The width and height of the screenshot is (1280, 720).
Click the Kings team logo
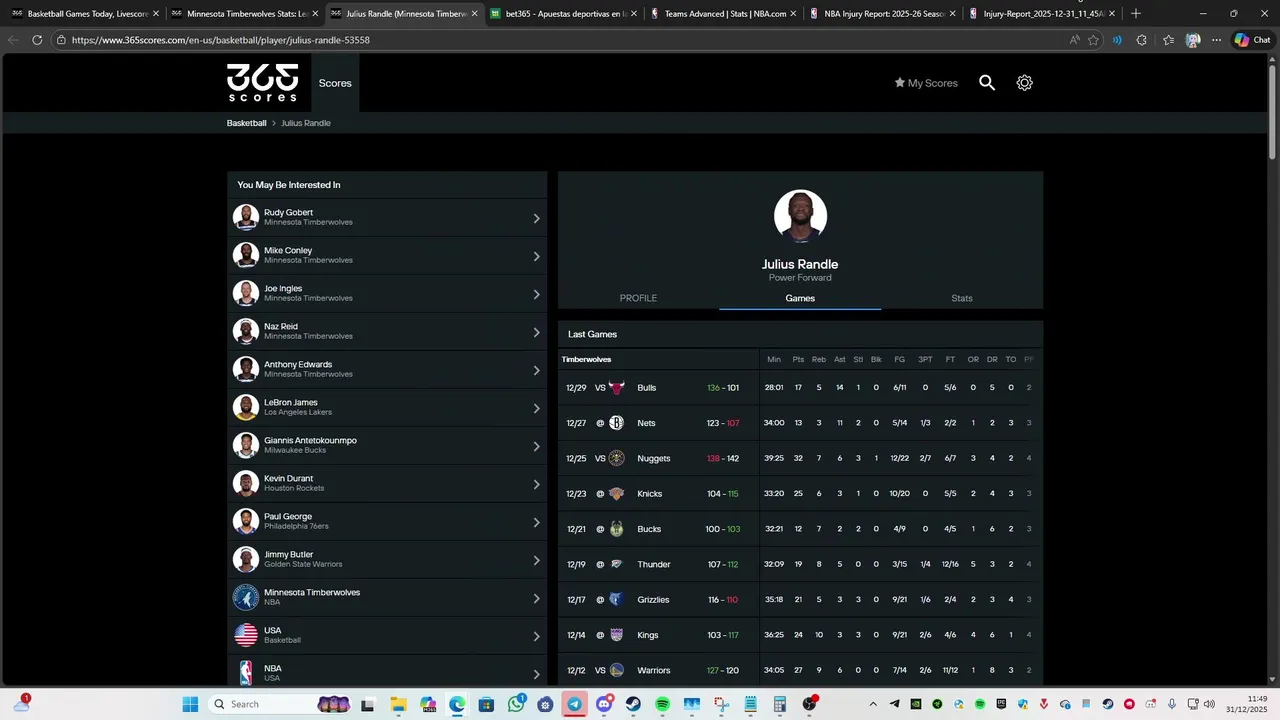tap(616, 635)
